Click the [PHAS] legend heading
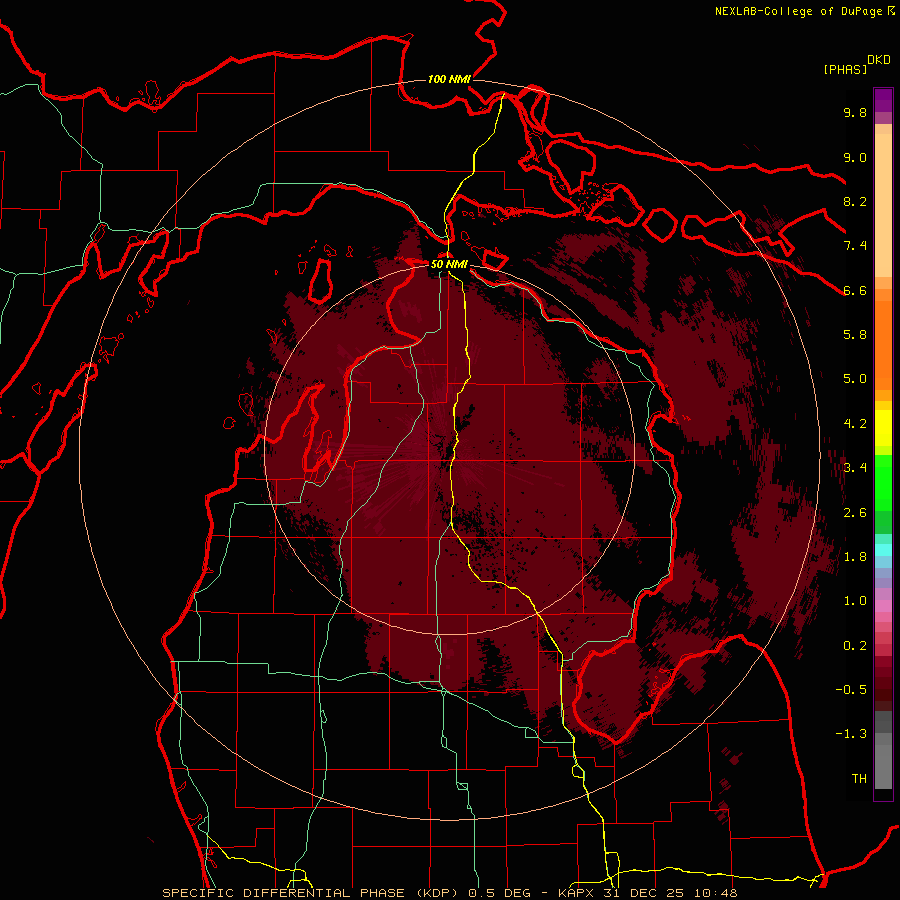900x900 pixels. [845, 69]
